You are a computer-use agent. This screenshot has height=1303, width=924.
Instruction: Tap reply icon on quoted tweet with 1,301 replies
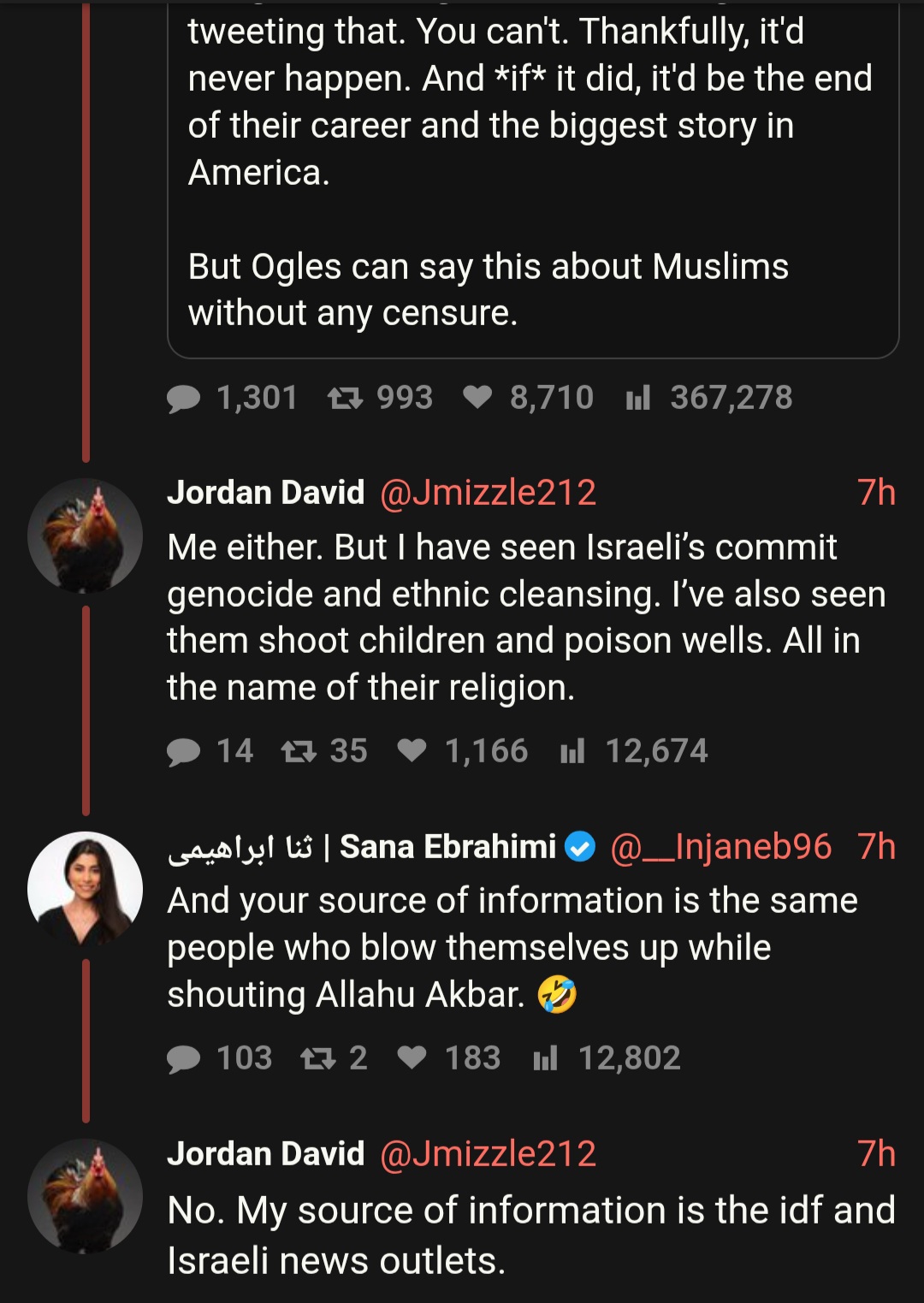(183, 399)
